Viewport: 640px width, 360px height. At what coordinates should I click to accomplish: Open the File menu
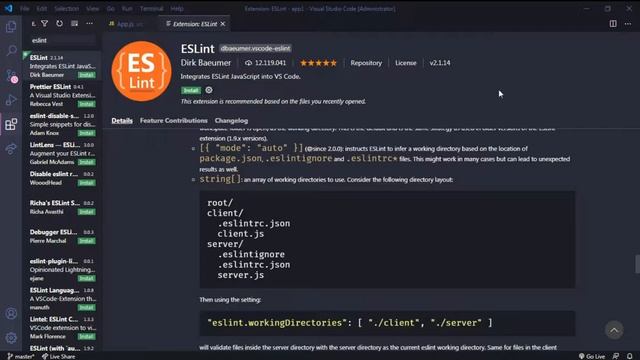click(x=24, y=9)
